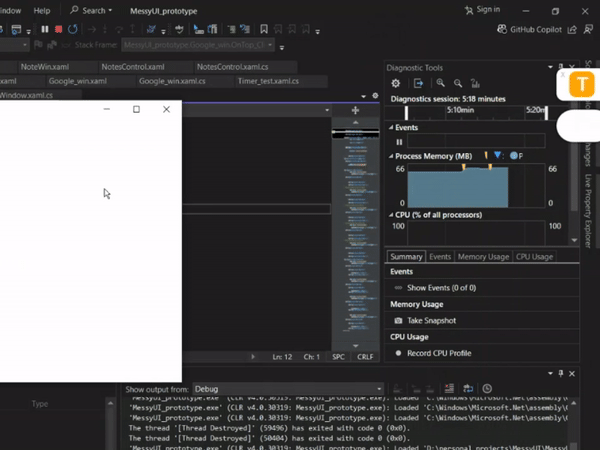Click the Take Snapshot link
Screen dimensions: 600x450
coord(431,321)
